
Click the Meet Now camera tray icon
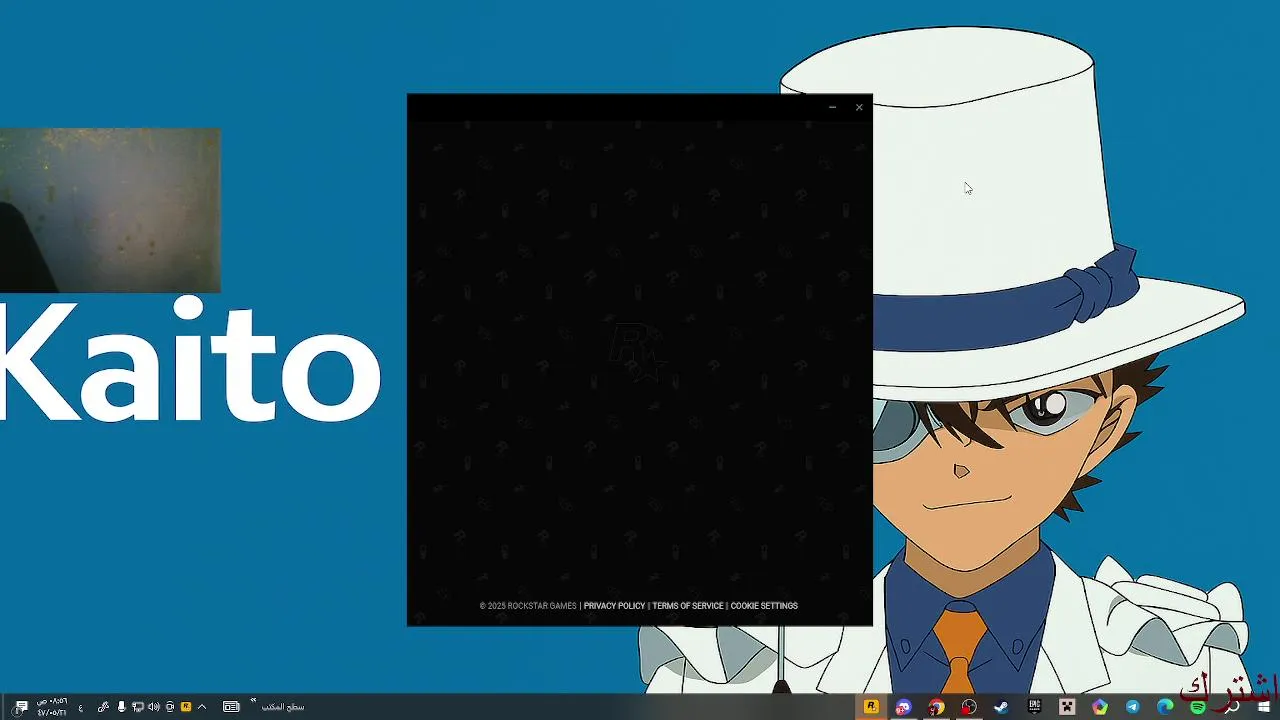pos(170,707)
